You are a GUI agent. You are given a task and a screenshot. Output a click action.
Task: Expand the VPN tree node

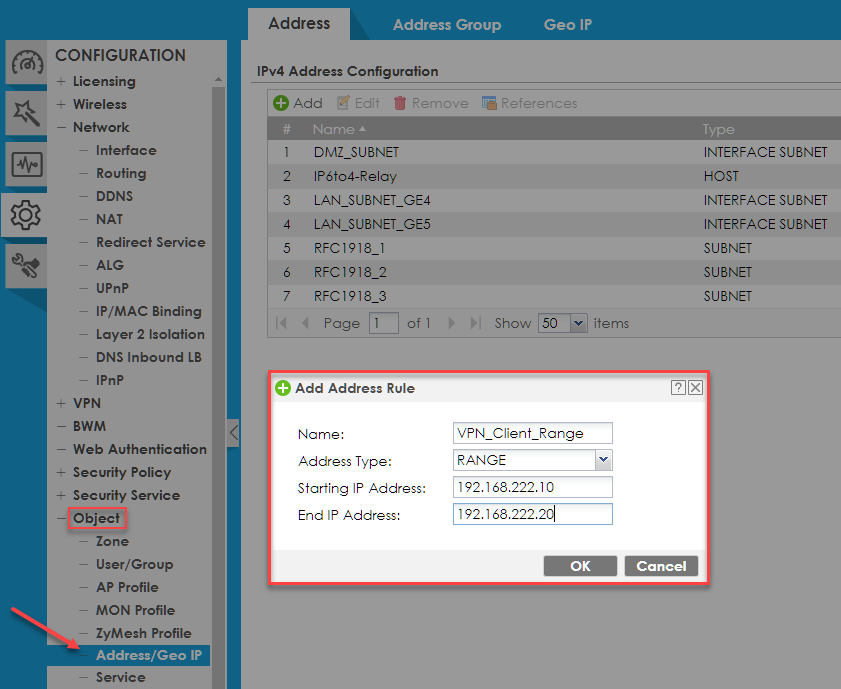point(62,404)
